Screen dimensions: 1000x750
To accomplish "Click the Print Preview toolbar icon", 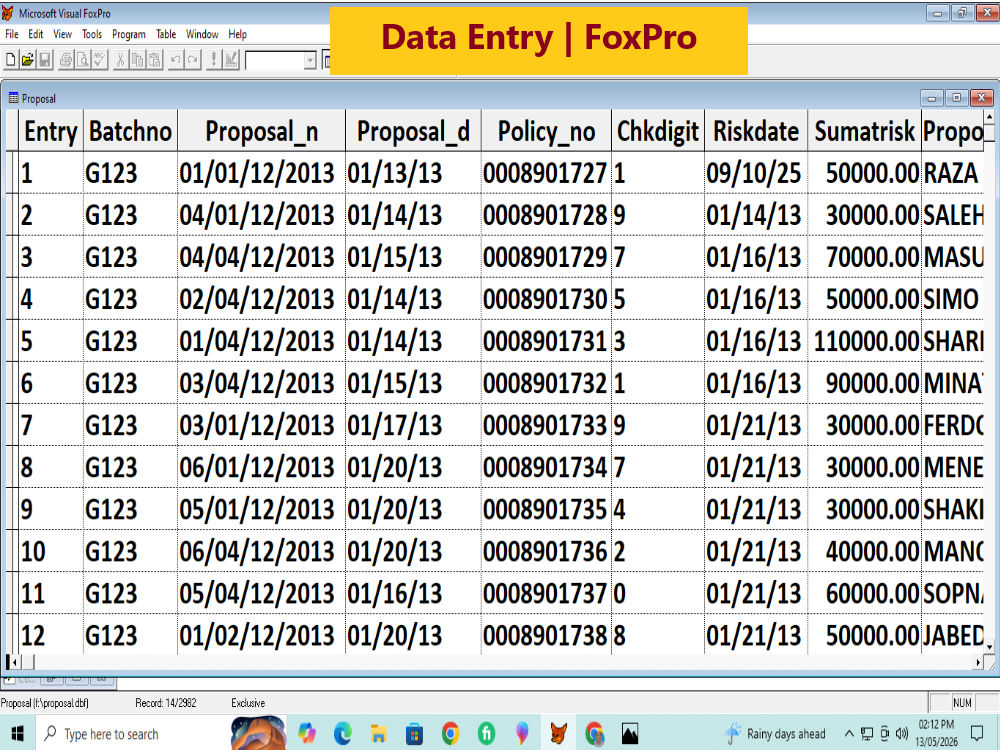I will [83, 60].
